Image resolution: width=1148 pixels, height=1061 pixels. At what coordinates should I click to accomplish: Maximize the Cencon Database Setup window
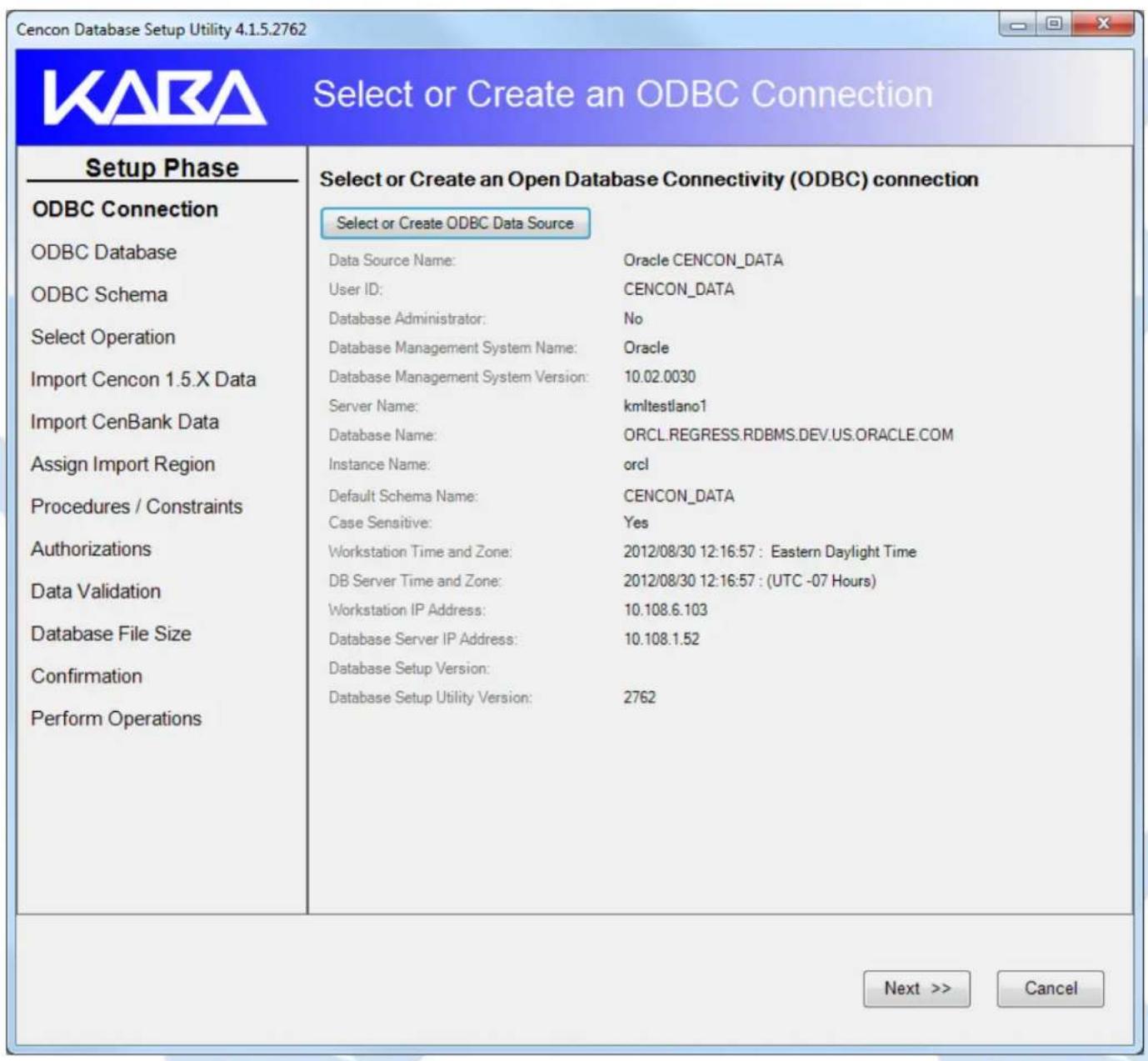click(x=1054, y=25)
